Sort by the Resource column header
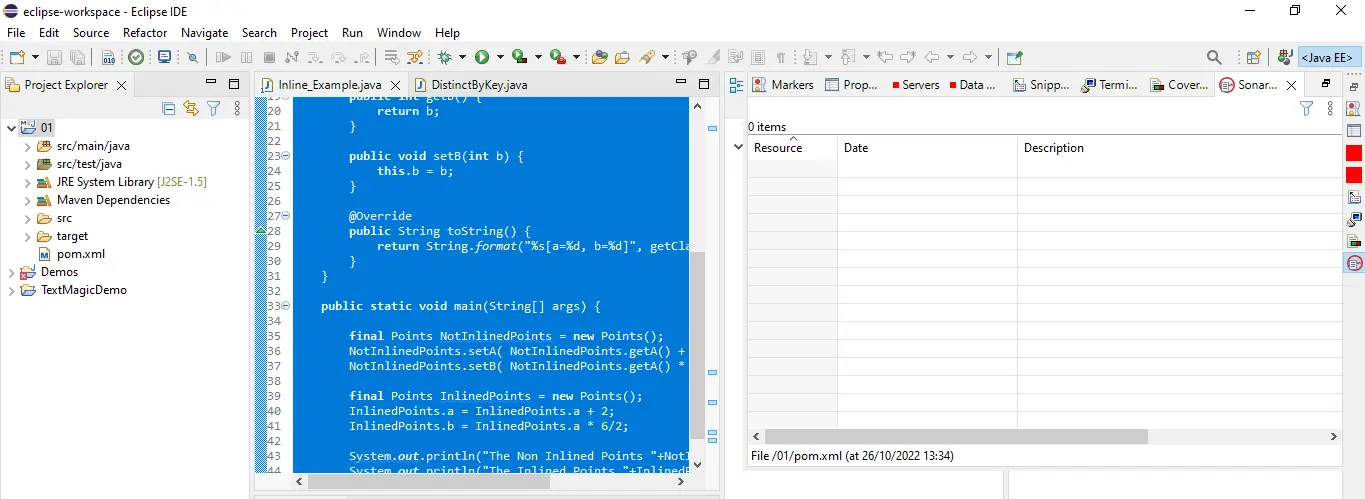1365x499 pixels. point(793,148)
